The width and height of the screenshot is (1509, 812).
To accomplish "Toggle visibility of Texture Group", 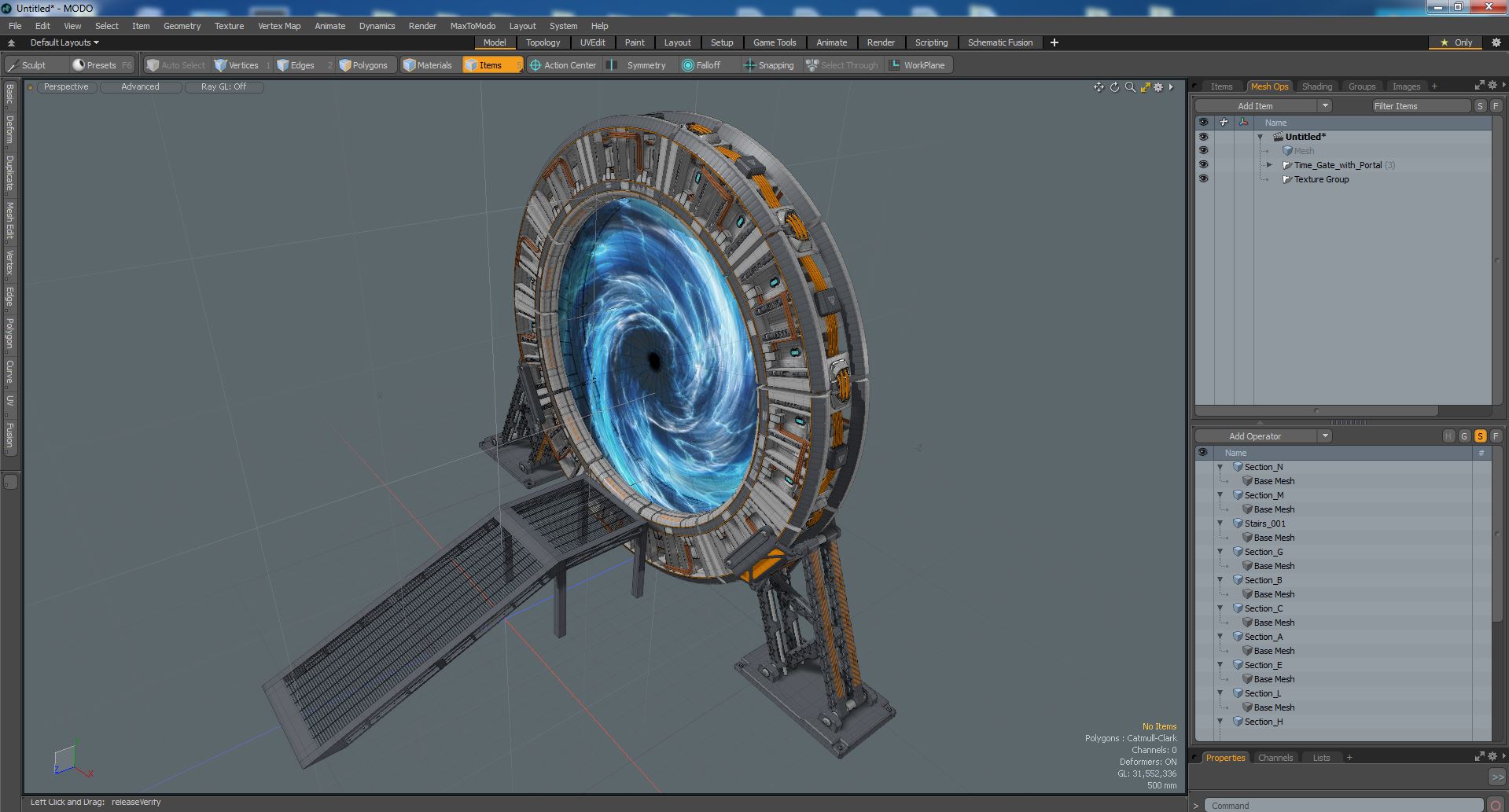I will pyautogui.click(x=1203, y=179).
